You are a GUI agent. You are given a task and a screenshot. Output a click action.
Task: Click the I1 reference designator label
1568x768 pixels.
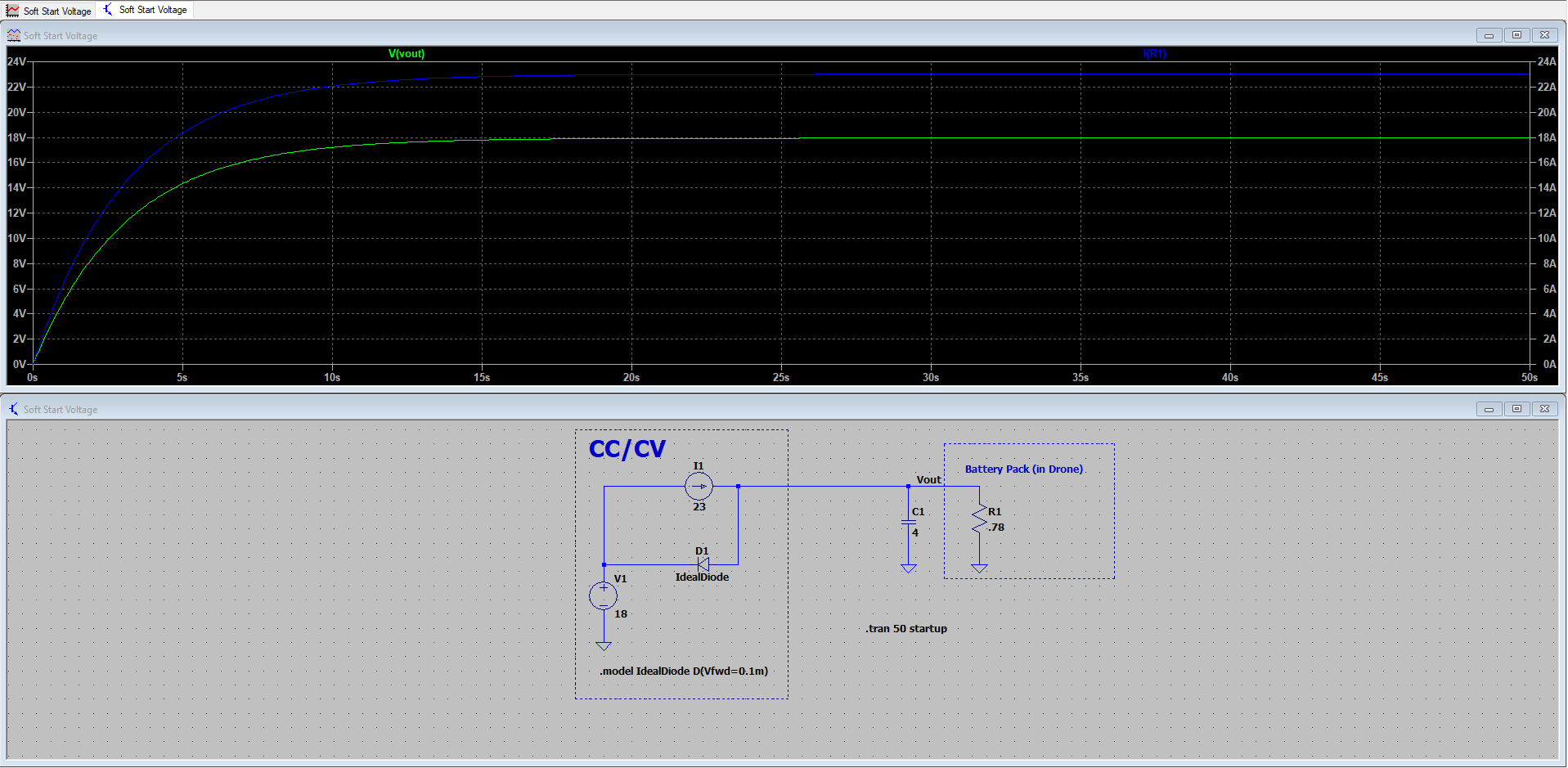(x=699, y=466)
